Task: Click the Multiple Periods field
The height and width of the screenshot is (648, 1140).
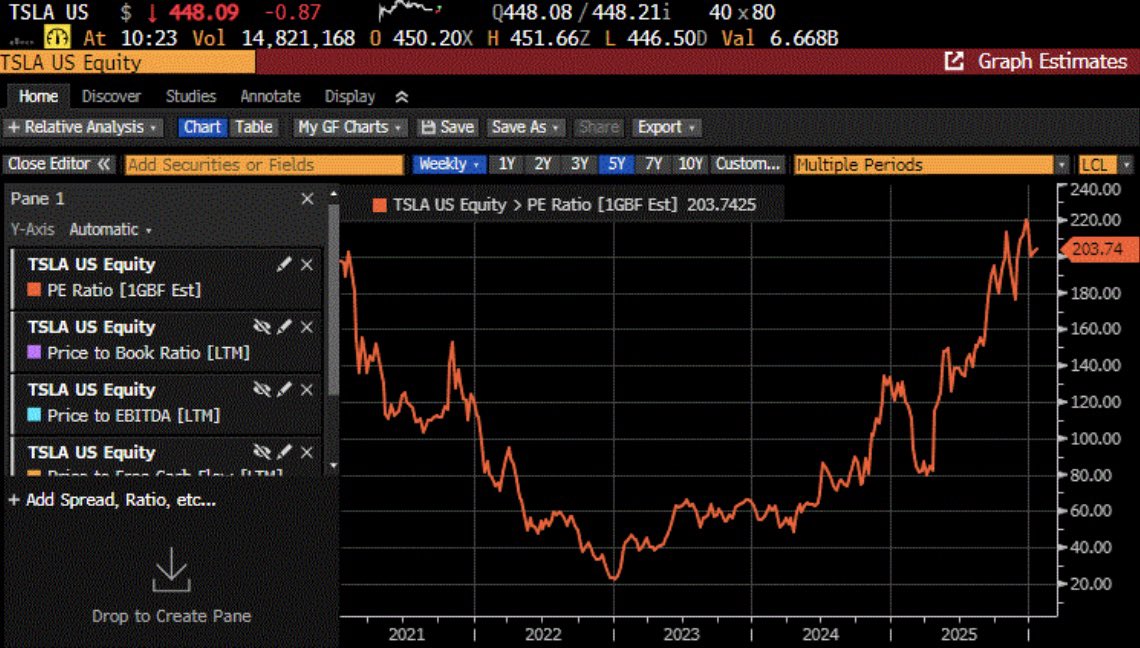Action: (923, 165)
